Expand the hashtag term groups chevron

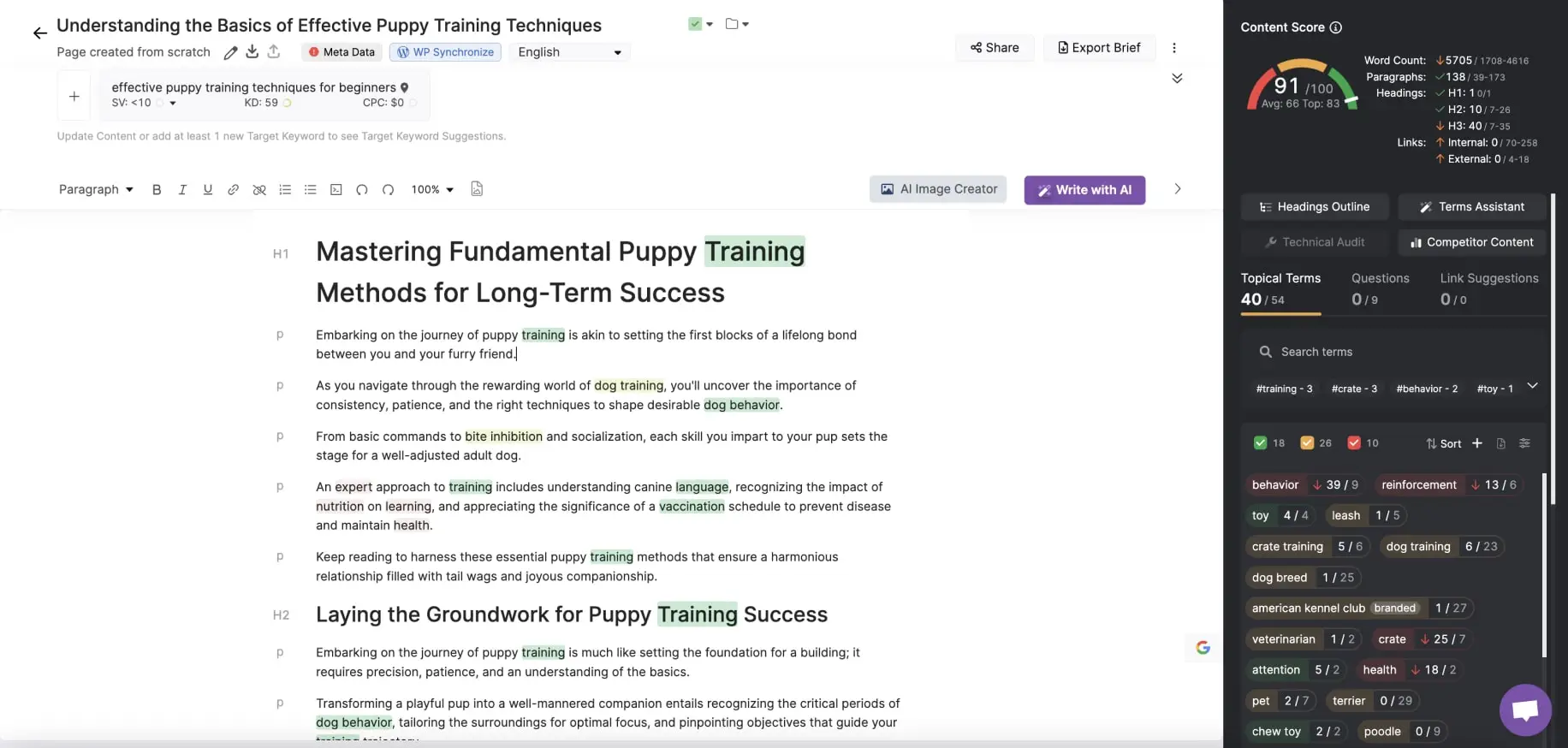1532,386
